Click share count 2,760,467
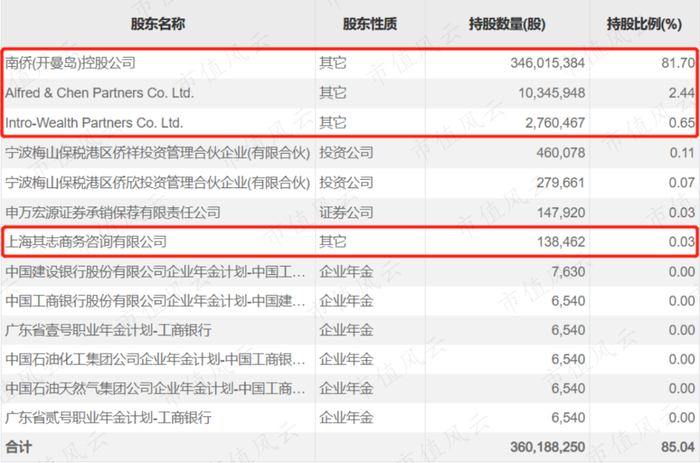 coord(555,123)
